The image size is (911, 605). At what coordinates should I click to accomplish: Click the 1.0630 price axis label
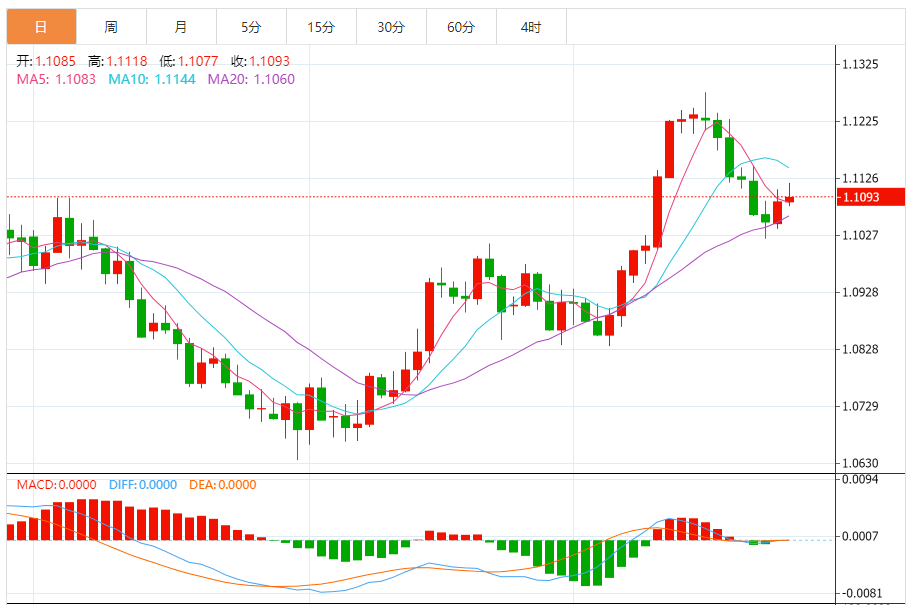860,463
